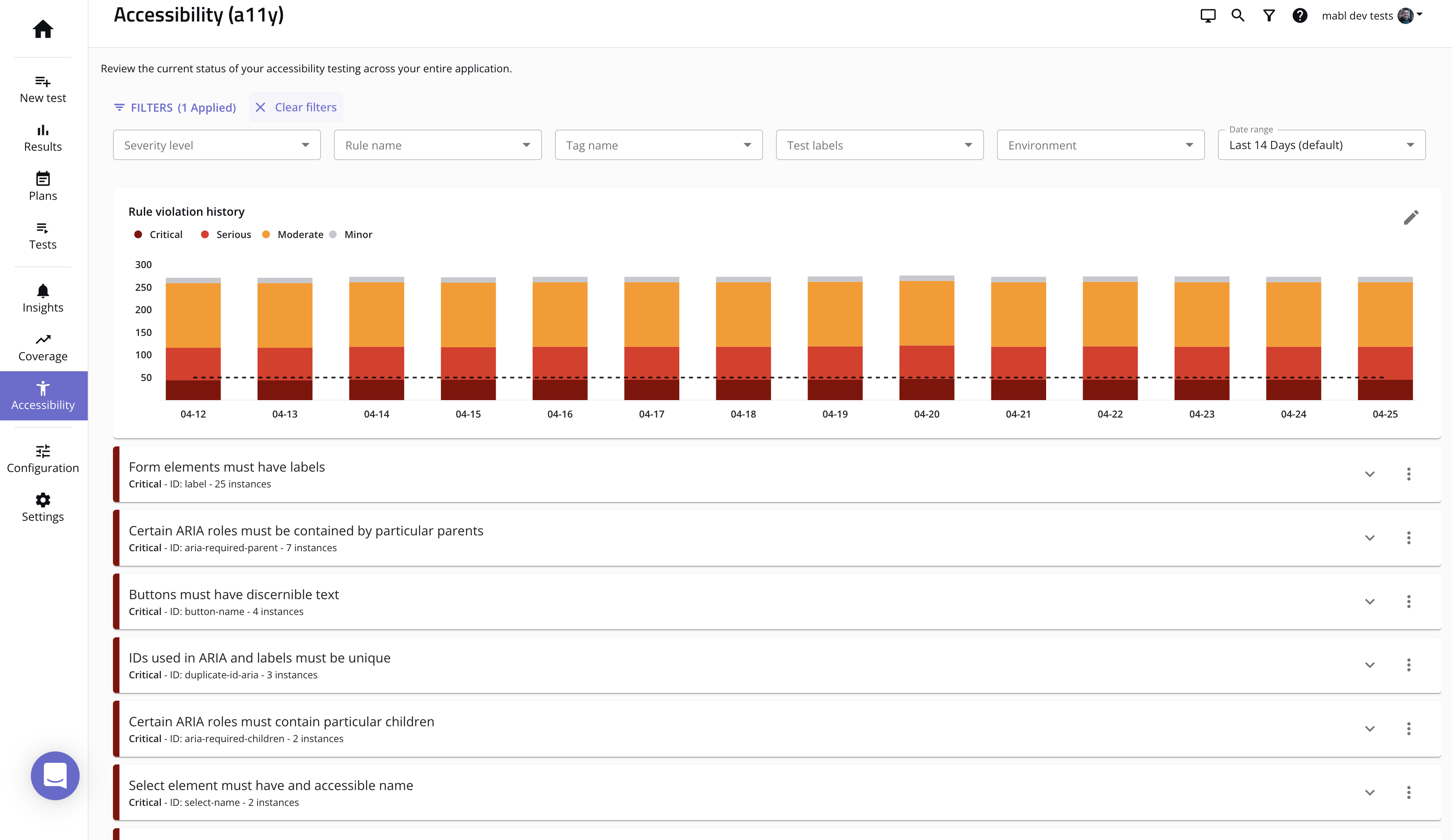Edit chart with the pencil icon
1452x840 pixels.
[1411, 218]
